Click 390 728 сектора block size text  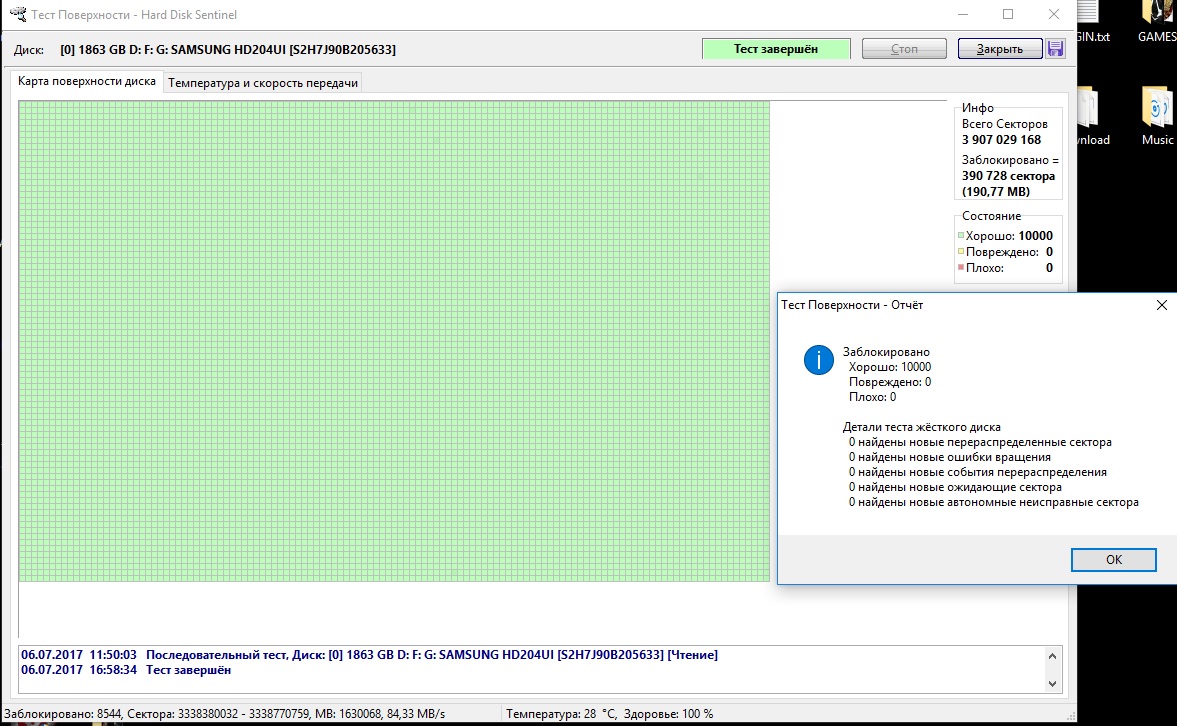(1008, 176)
